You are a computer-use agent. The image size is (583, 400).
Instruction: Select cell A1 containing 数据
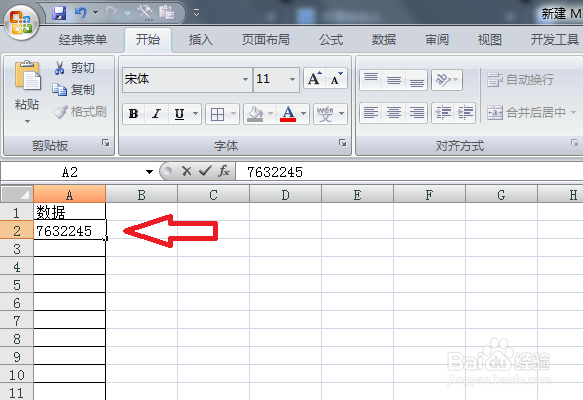point(70,212)
